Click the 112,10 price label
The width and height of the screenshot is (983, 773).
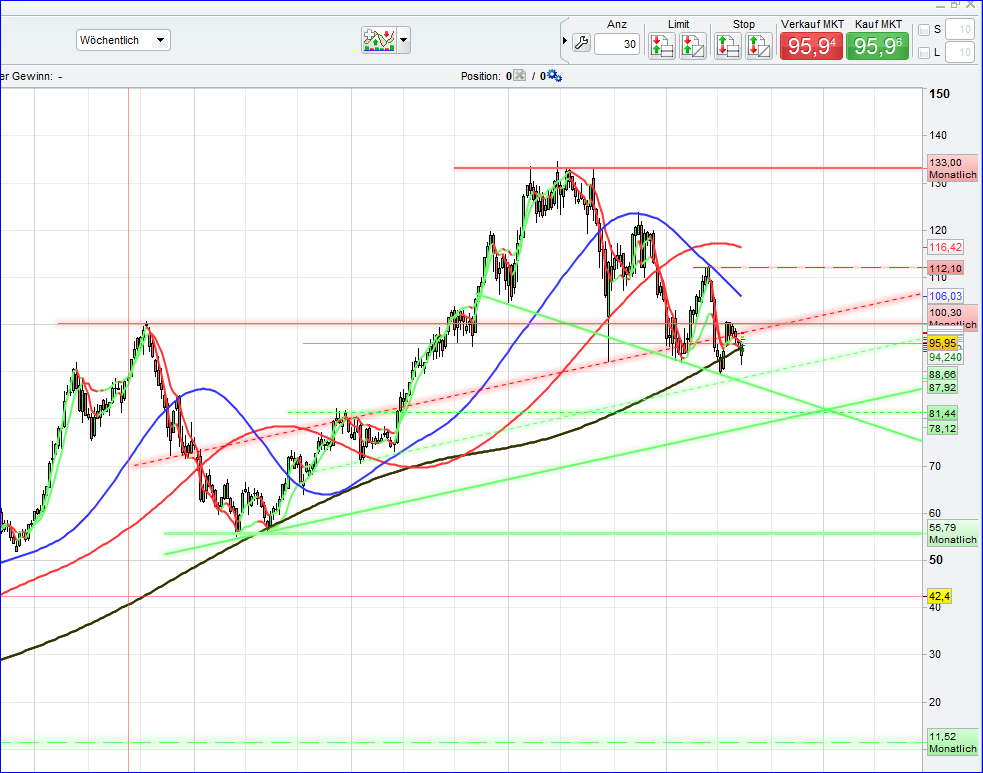coord(945,268)
